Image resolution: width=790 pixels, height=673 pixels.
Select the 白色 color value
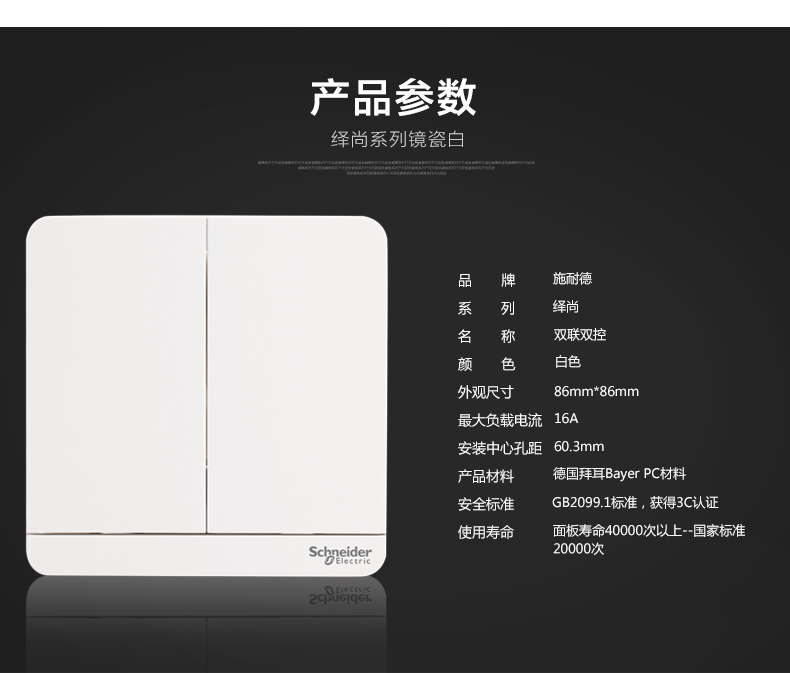click(567, 362)
